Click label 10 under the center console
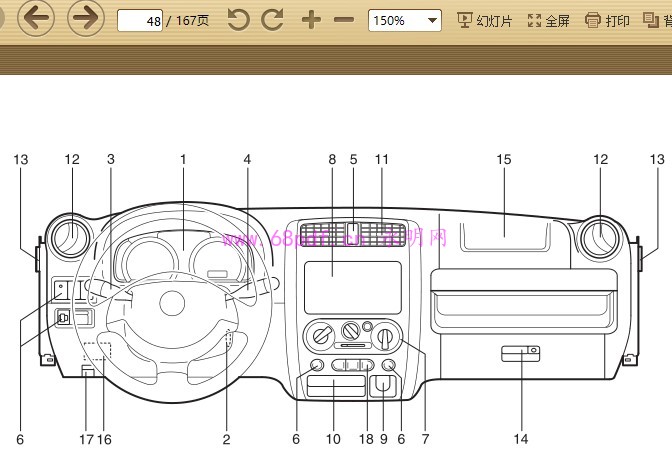Image resolution: width=672 pixels, height=471 pixels. pos(334,439)
